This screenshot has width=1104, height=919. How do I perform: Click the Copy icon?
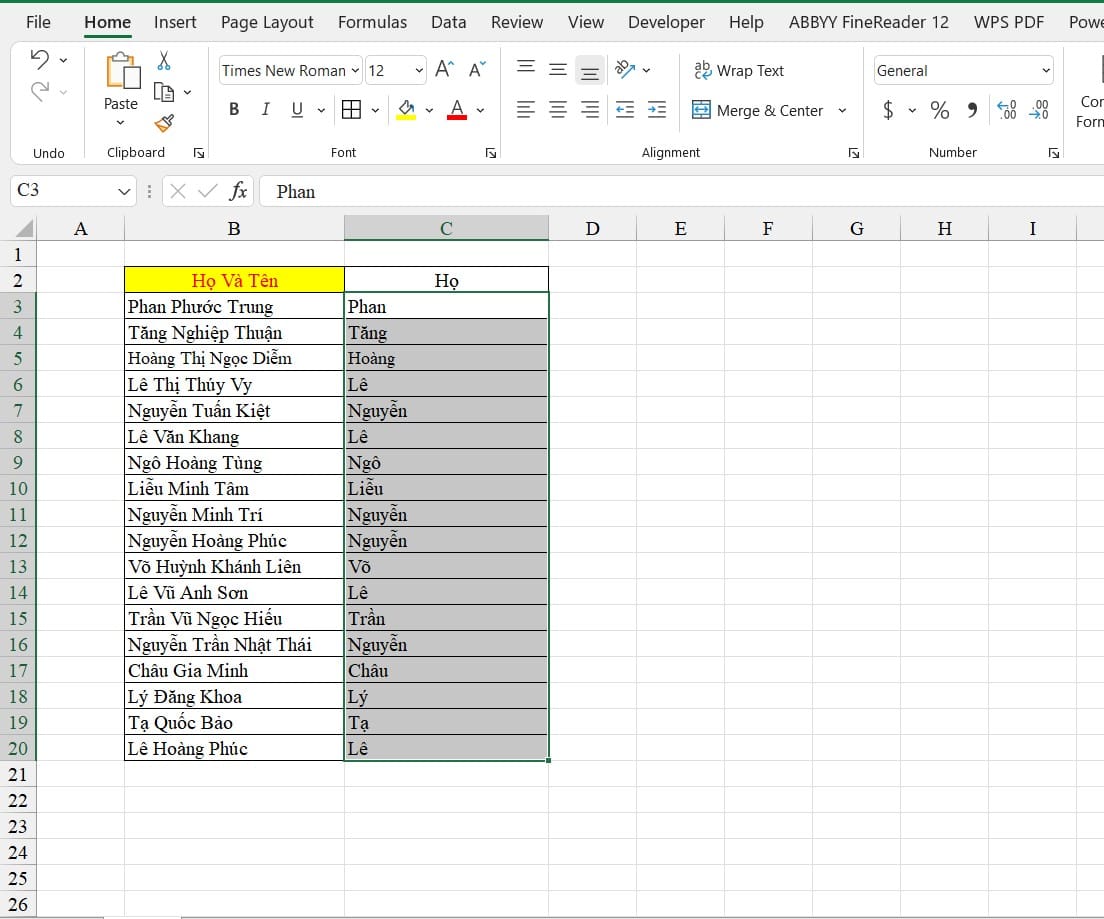[164, 92]
